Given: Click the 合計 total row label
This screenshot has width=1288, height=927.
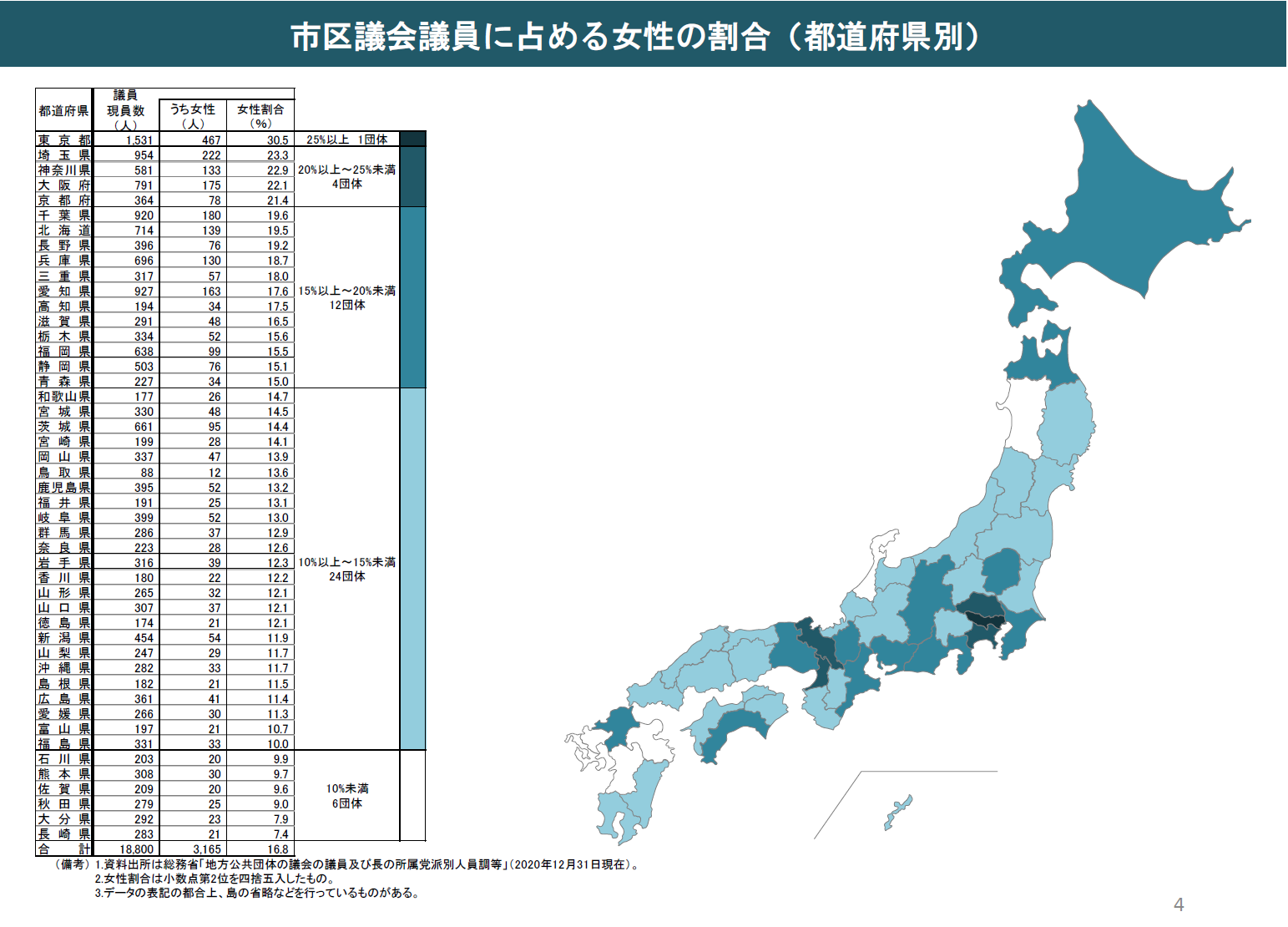Looking at the screenshot, I should tap(63, 849).
